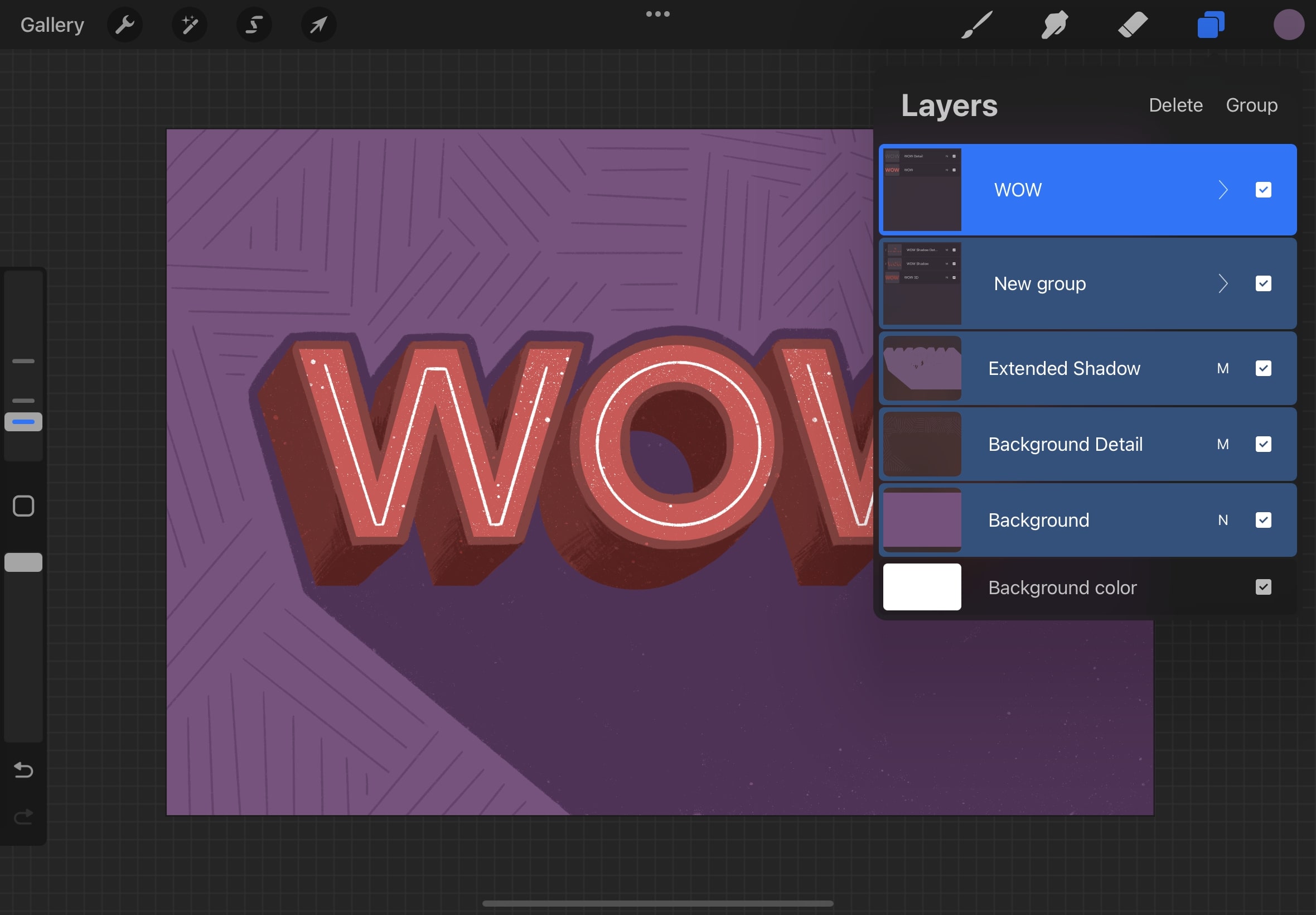Activate the Selection tool
Screen dimensions: 1316x915
click(x=254, y=24)
